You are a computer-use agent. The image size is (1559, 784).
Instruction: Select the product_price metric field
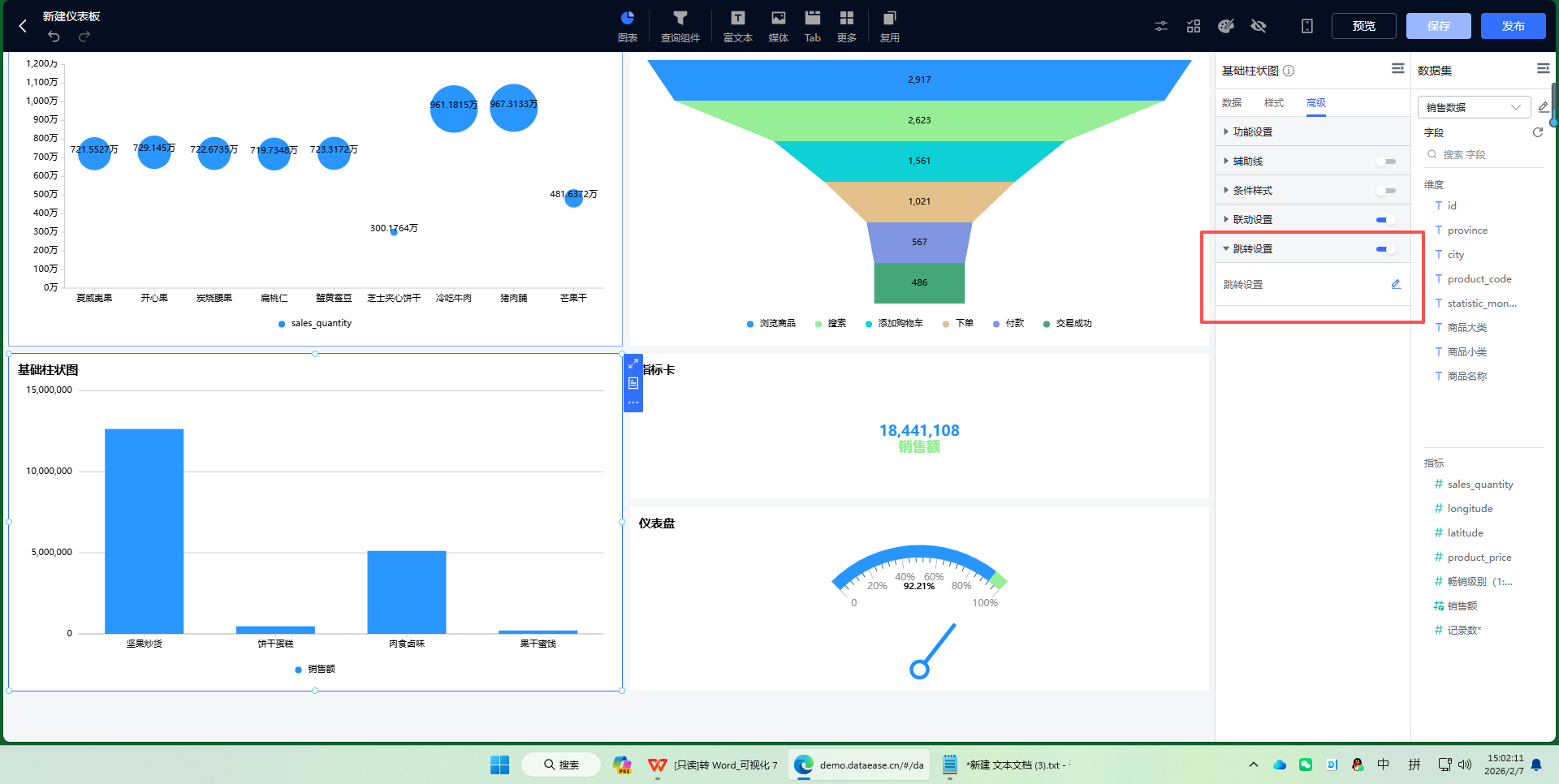click(x=1479, y=558)
